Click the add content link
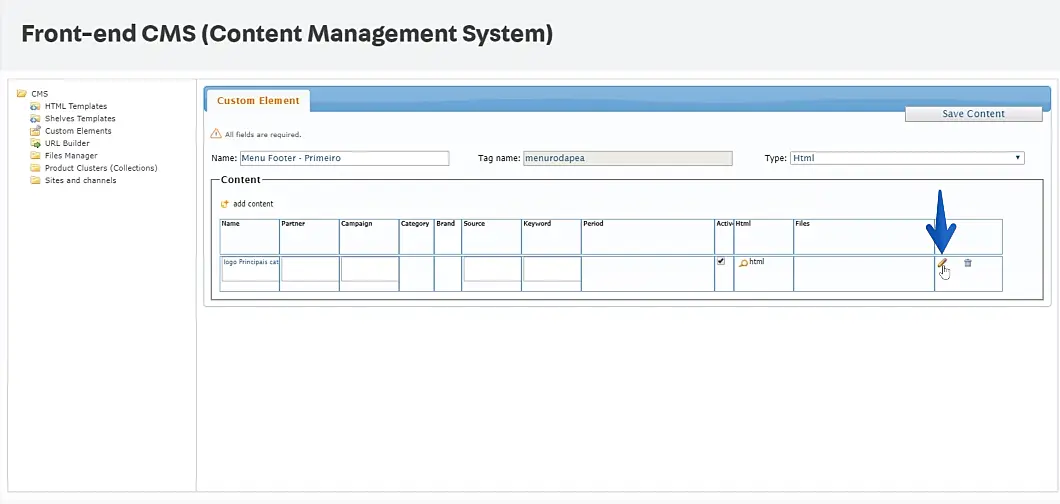Screen dimensions: 1060x504 [253, 204]
